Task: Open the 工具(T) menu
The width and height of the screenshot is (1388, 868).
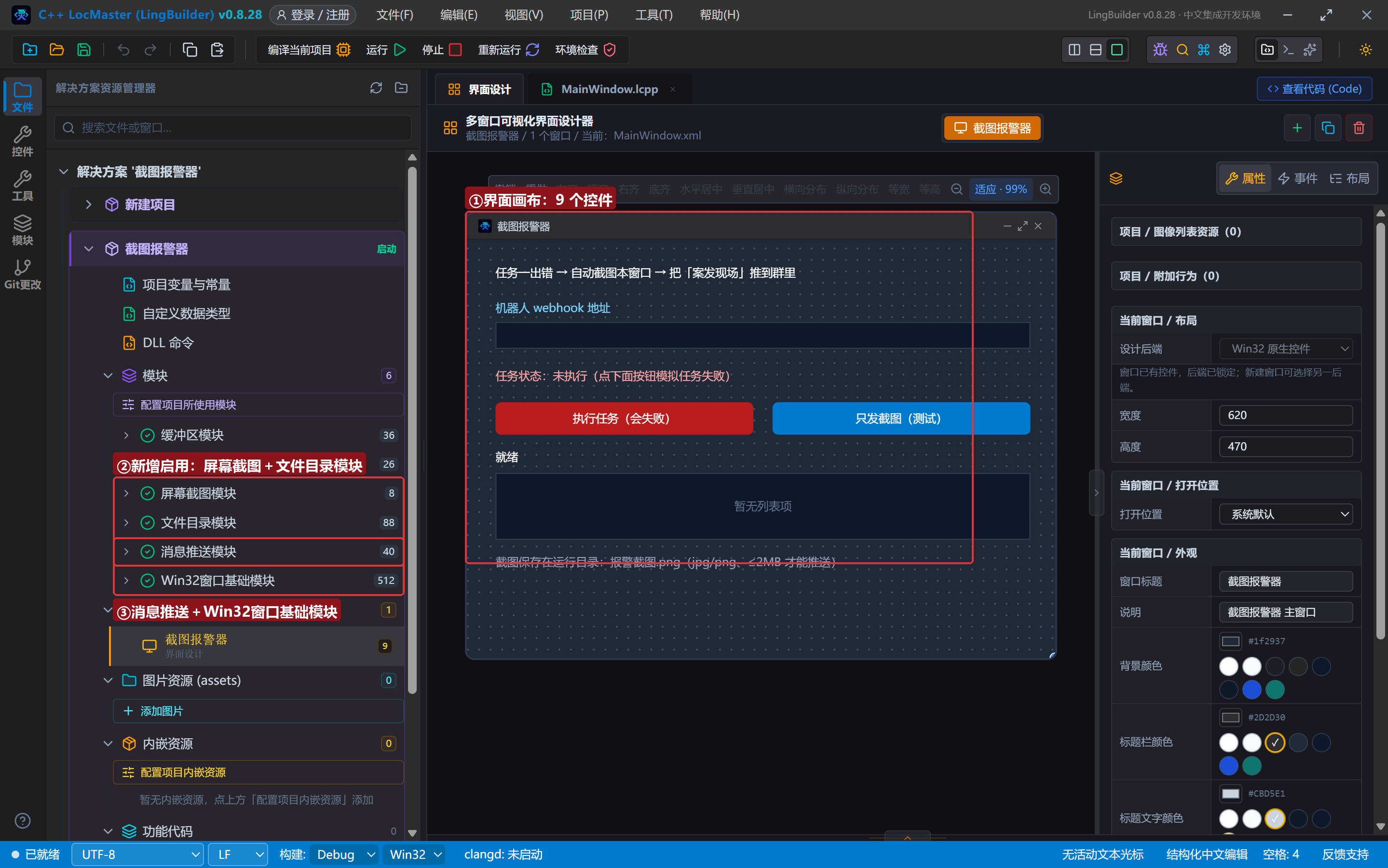Action: click(x=654, y=15)
